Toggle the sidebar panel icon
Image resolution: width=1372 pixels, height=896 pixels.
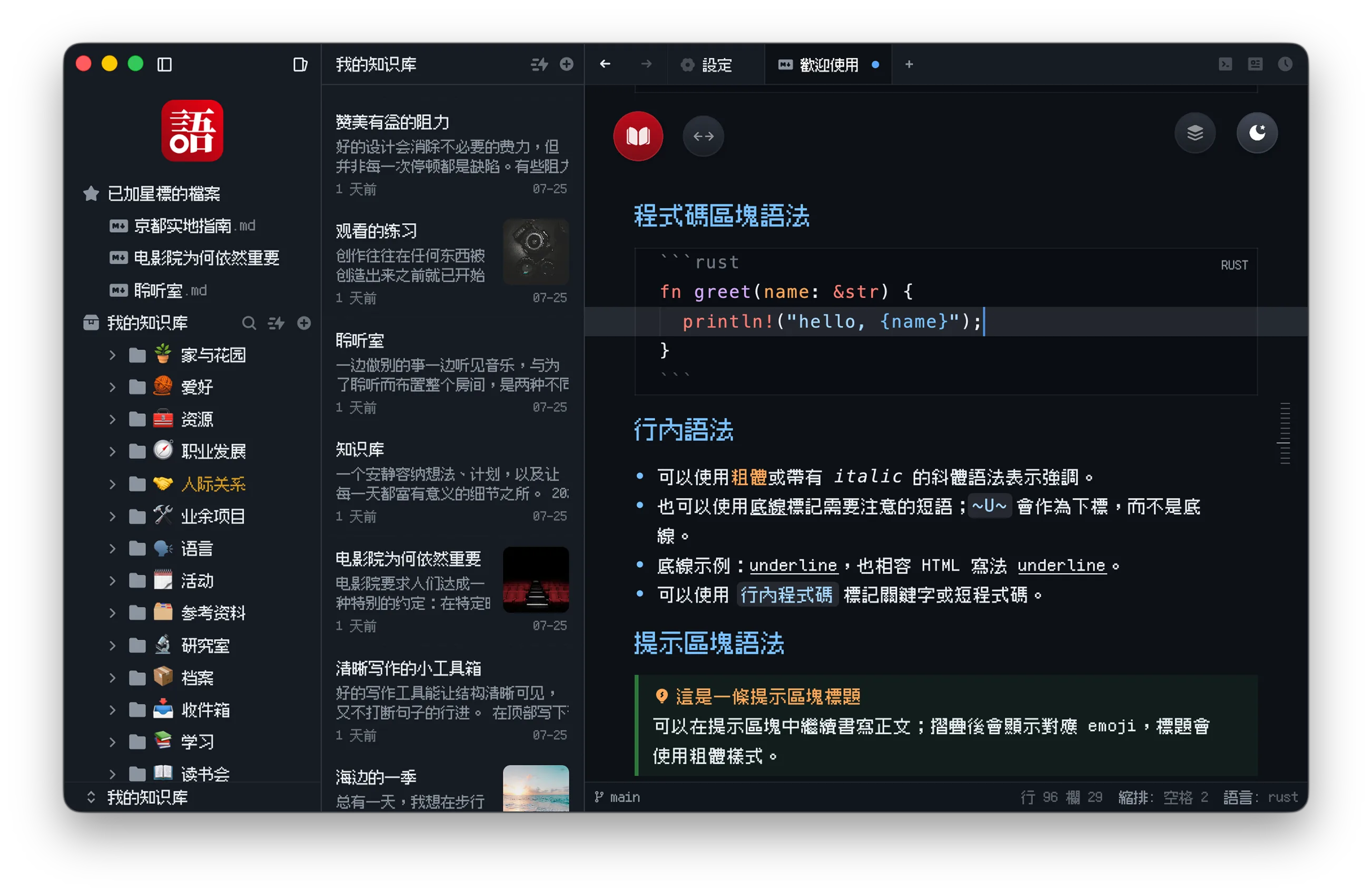click(165, 65)
